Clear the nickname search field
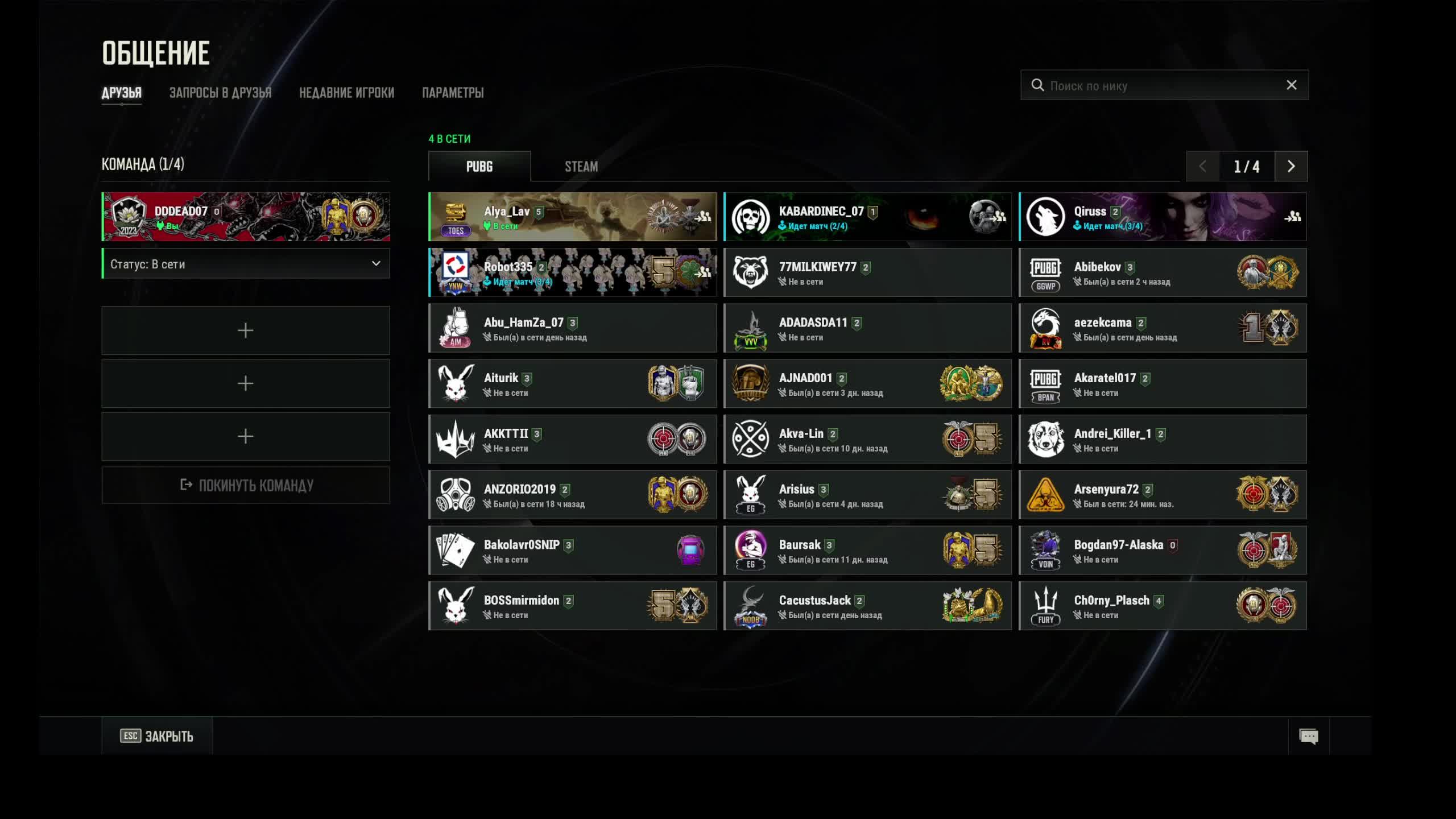1456x819 pixels. [1292, 85]
